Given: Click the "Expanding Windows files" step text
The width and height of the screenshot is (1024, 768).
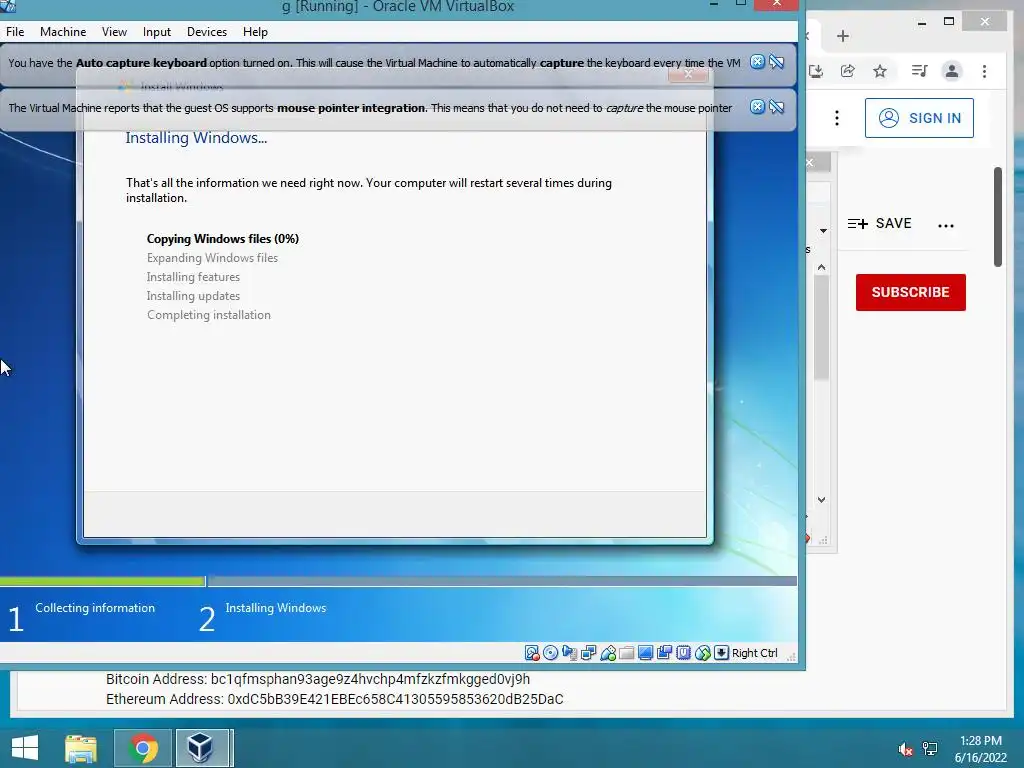Looking at the screenshot, I should click(212, 258).
